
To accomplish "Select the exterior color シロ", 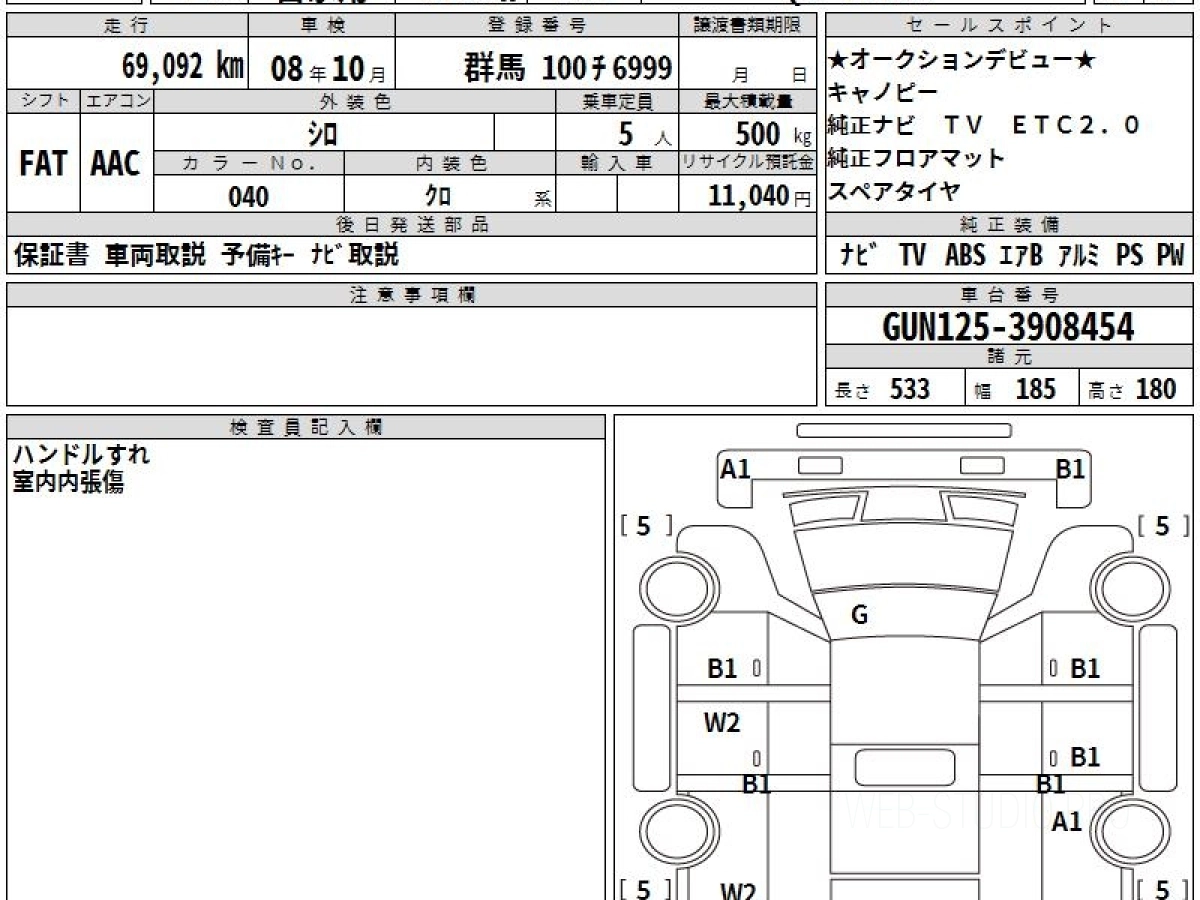I will [x=323, y=133].
